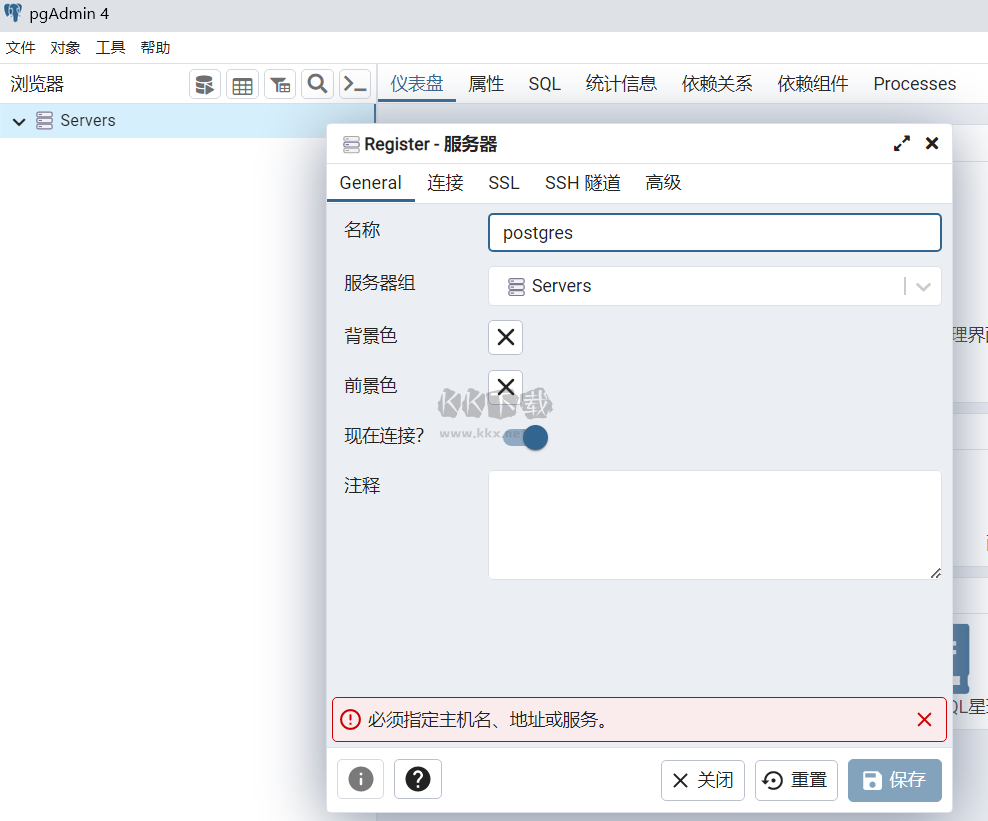
Task: Open the 帮助 menu
Action: (x=155, y=48)
